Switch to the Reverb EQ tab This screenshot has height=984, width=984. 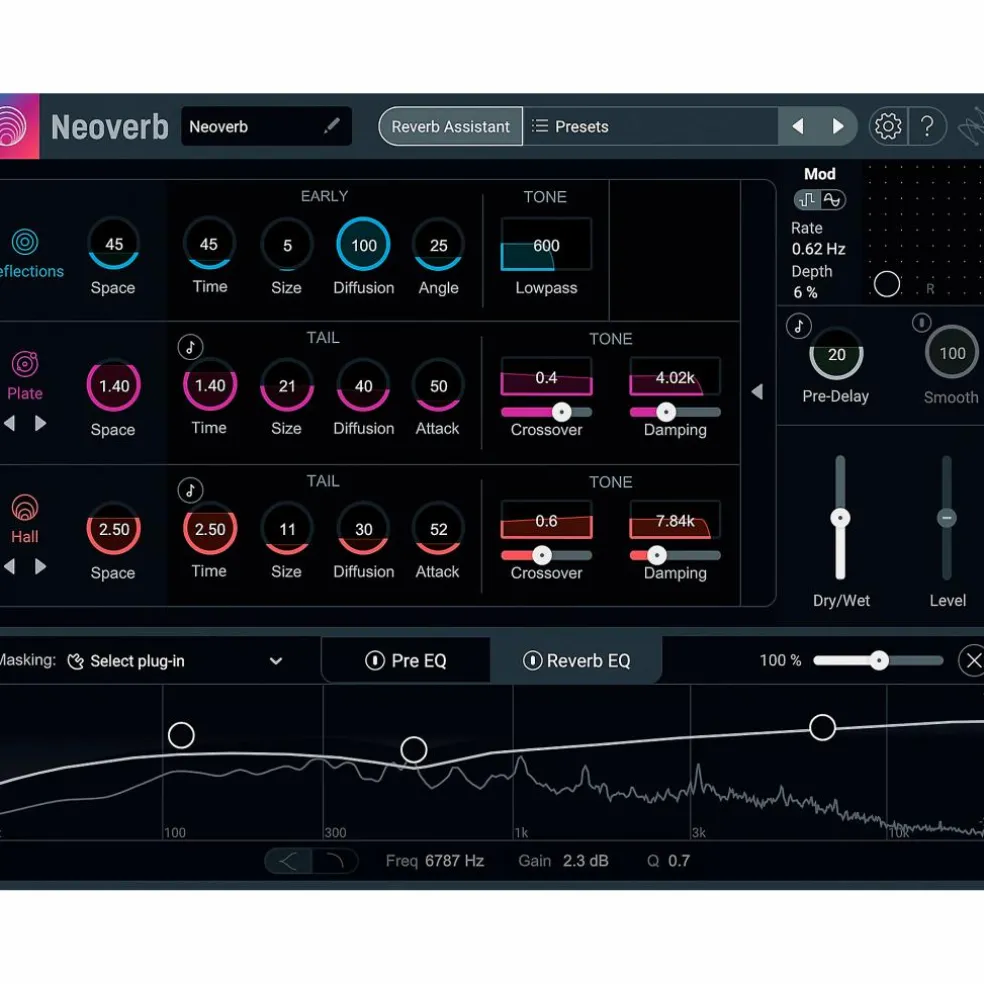pos(576,660)
